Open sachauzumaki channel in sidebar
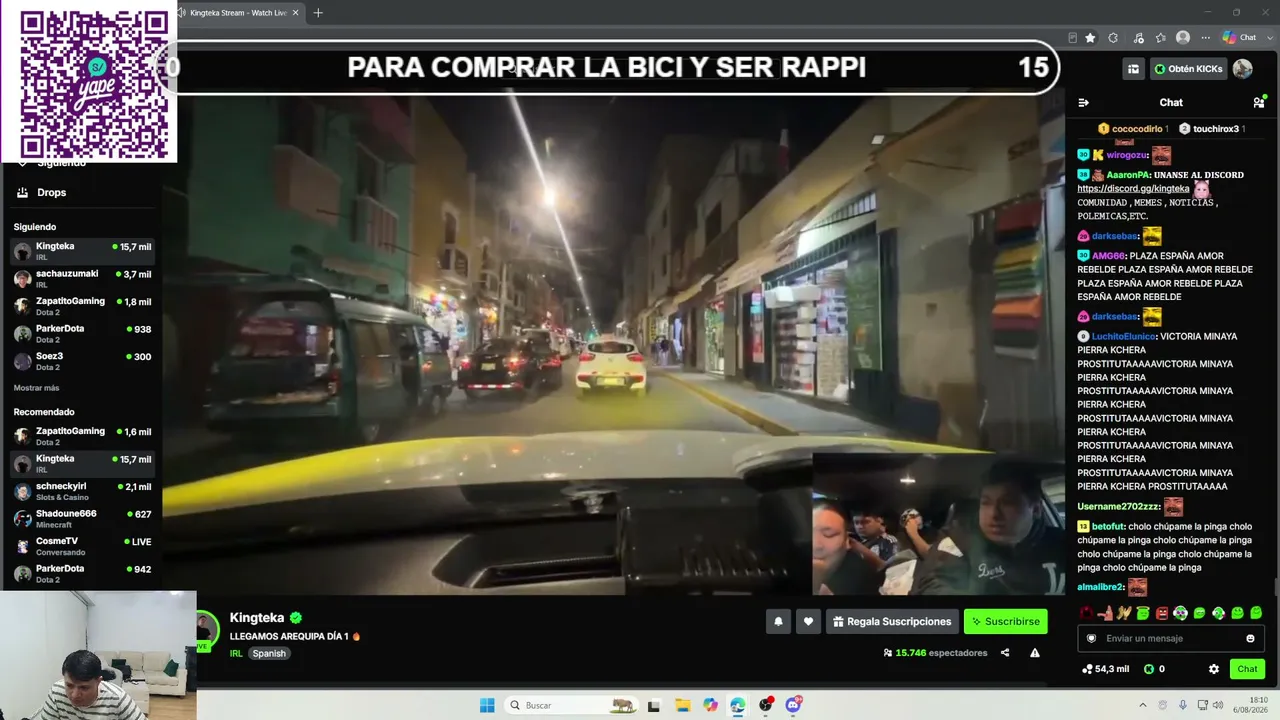Image resolution: width=1280 pixels, height=720 pixels. tap(82, 278)
